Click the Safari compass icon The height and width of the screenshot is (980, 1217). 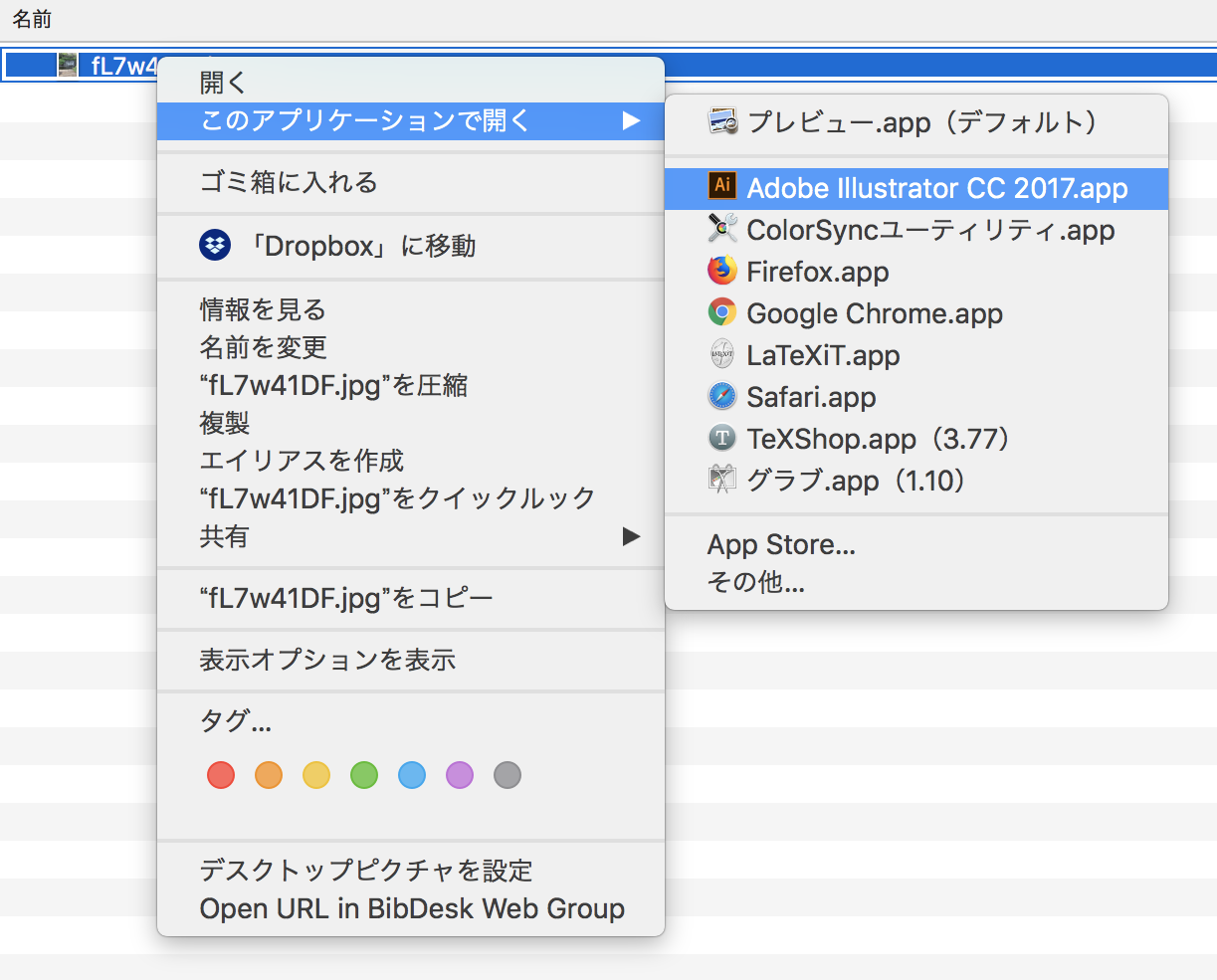(x=721, y=396)
